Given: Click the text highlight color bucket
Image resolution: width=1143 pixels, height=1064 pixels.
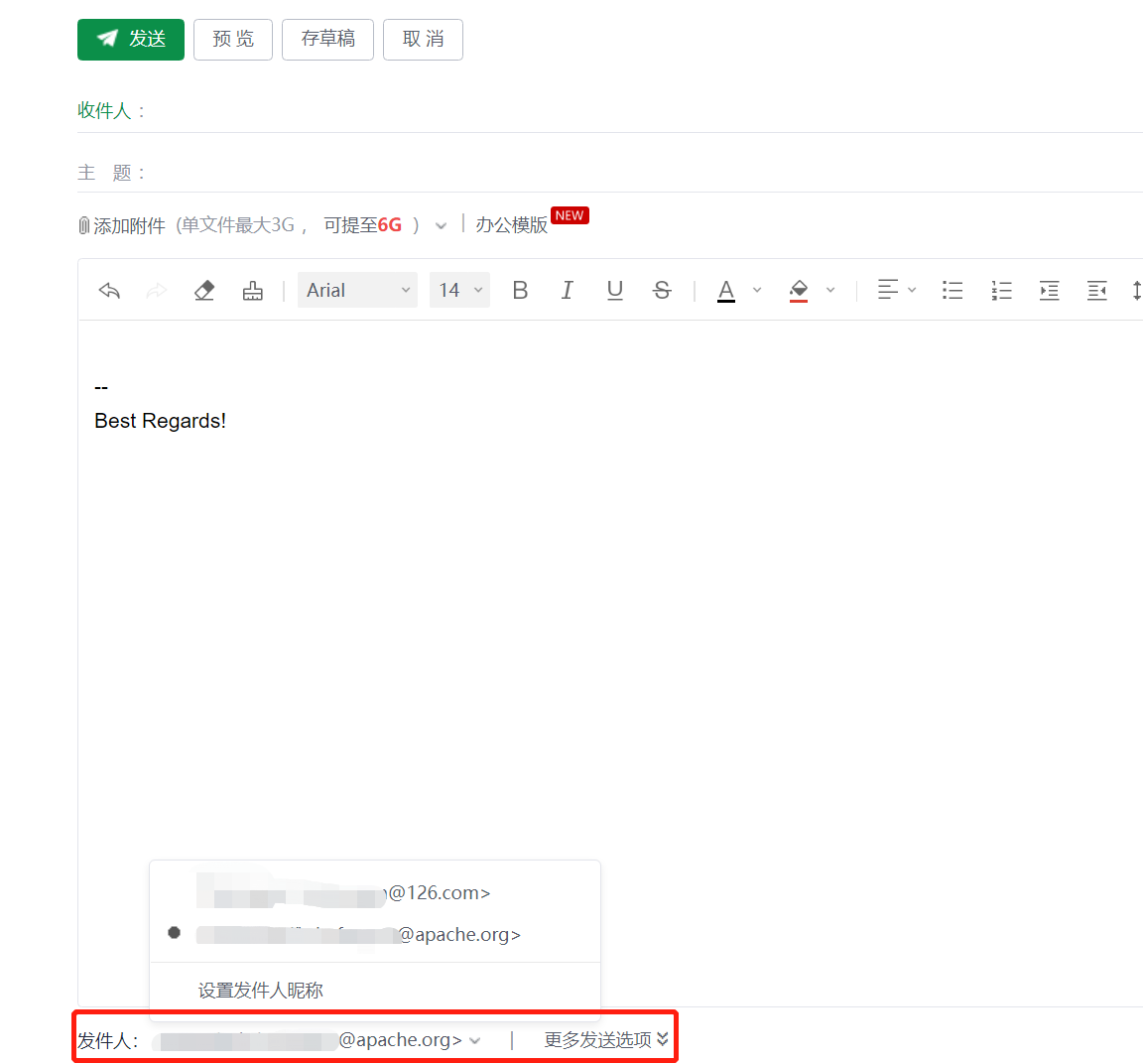Looking at the screenshot, I should click(799, 290).
